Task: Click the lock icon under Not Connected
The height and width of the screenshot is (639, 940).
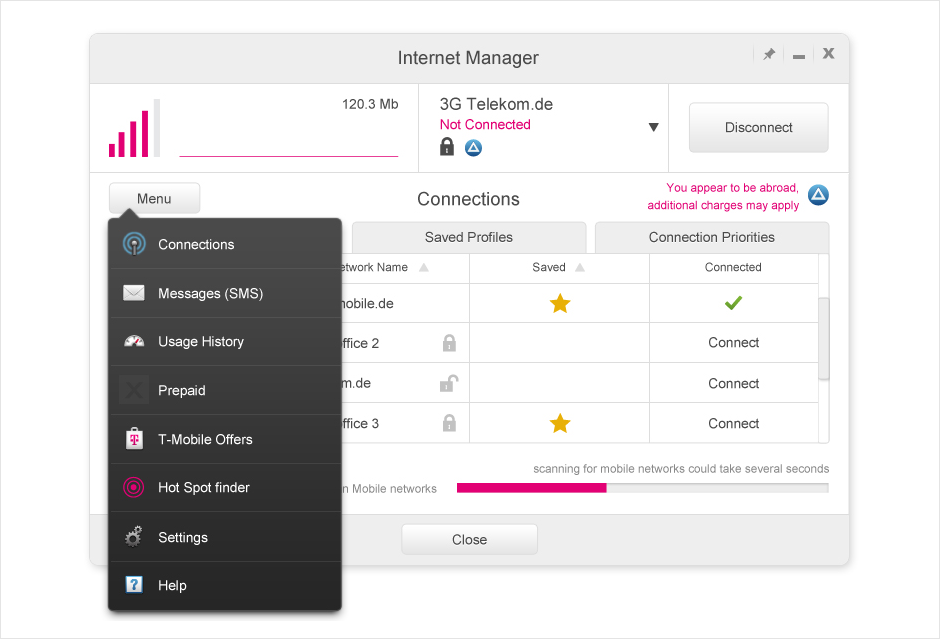Action: click(447, 147)
